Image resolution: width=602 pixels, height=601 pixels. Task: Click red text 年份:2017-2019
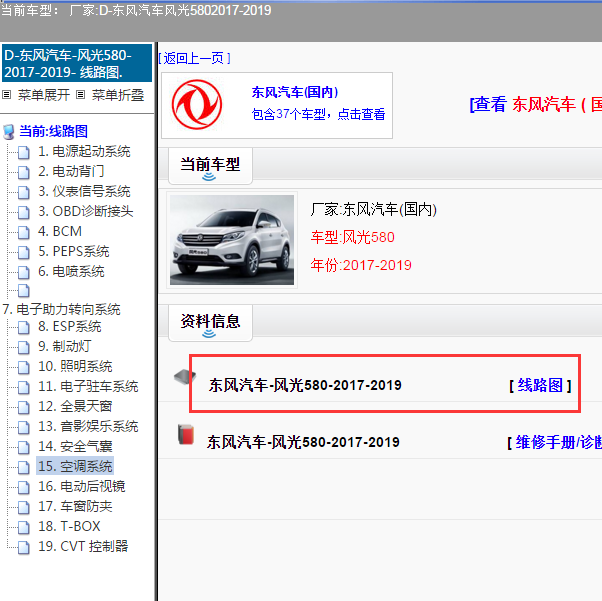pyautogui.click(x=361, y=265)
